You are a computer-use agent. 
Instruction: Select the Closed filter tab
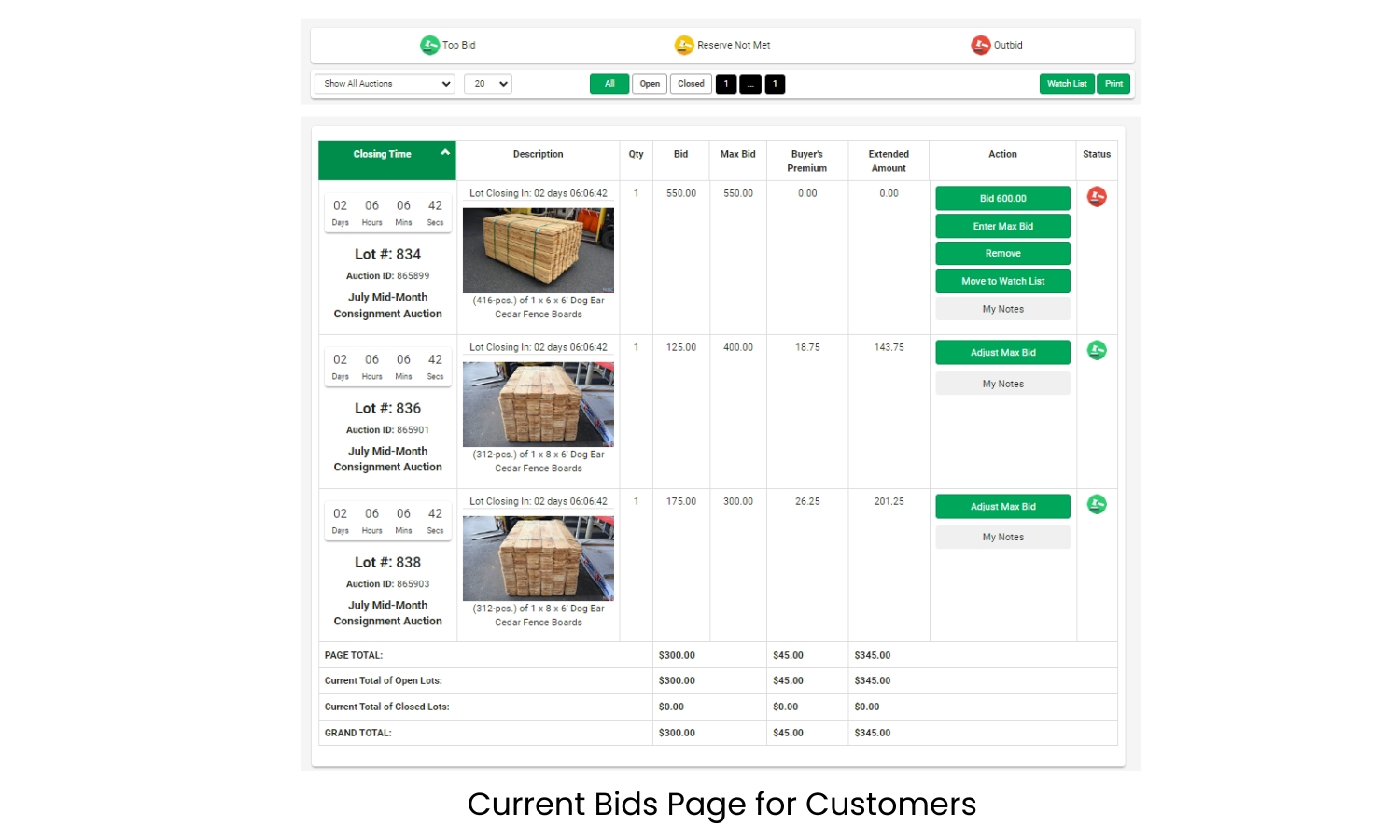pyautogui.click(x=691, y=84)
